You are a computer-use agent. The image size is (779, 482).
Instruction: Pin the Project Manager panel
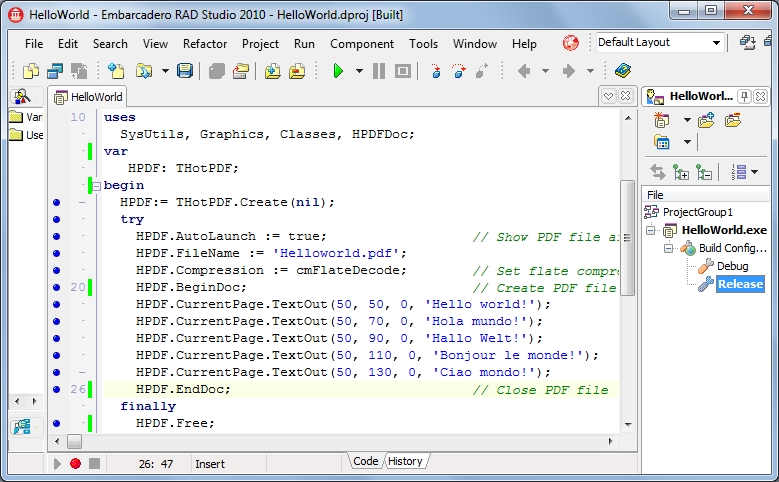744,96
